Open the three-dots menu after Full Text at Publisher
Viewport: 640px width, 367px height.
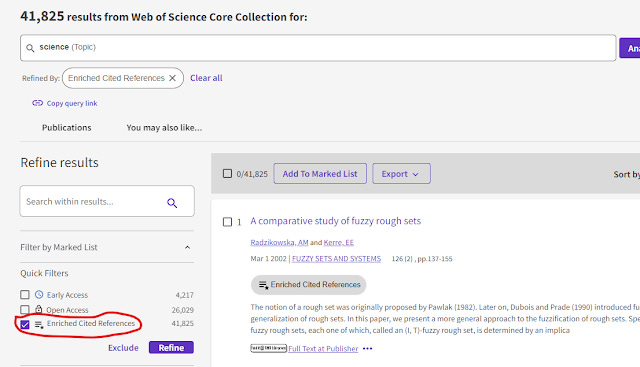[367, 349]
